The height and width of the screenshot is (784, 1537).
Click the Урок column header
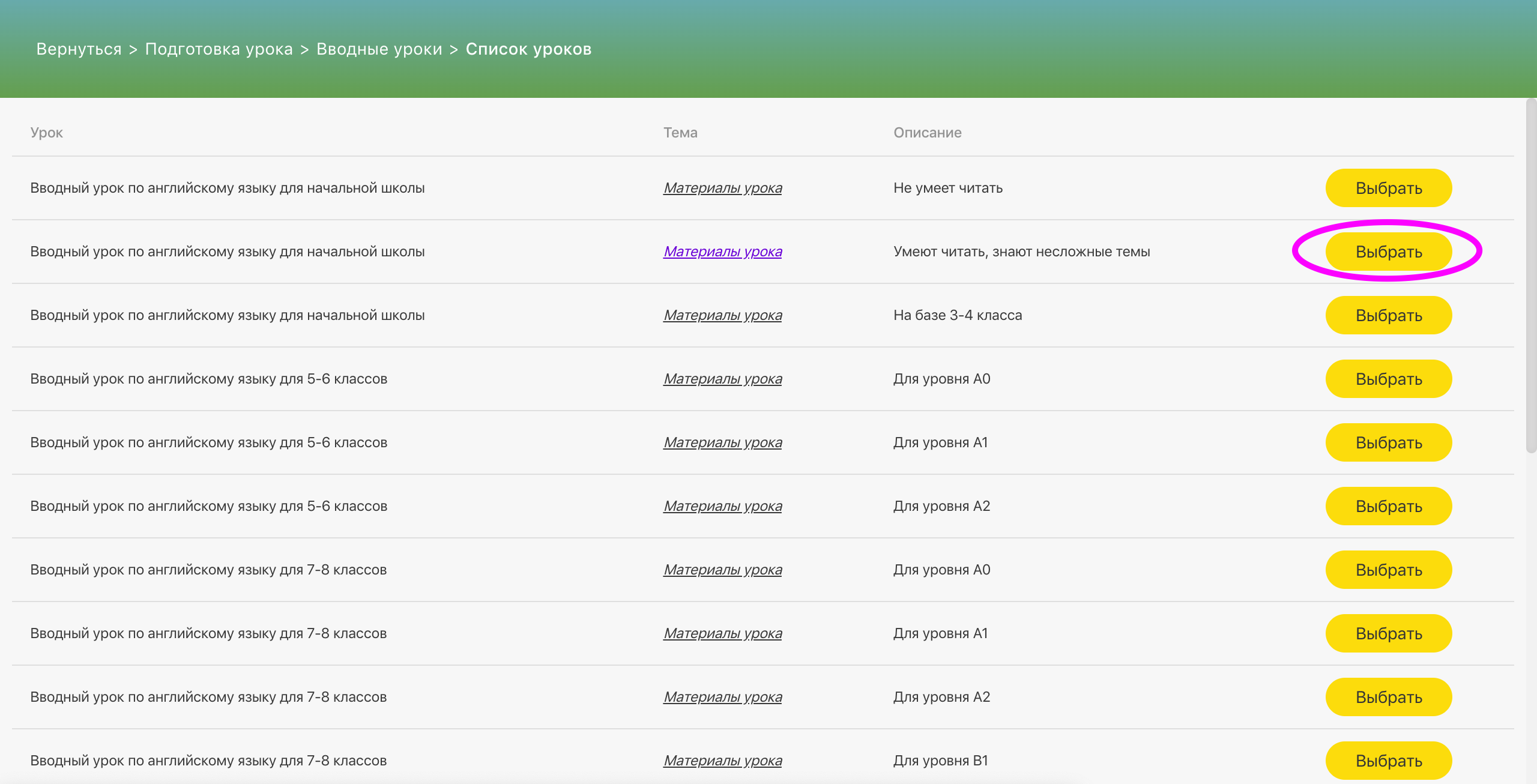point(47,133)
